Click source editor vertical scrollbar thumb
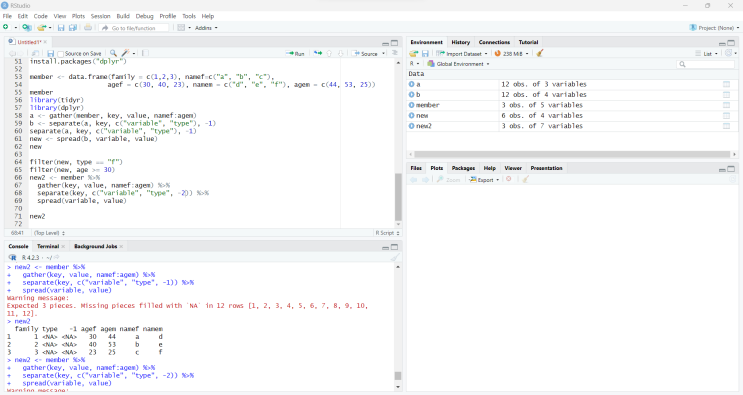Viewport: 743px width, 395px height. (x=398, y=197)
